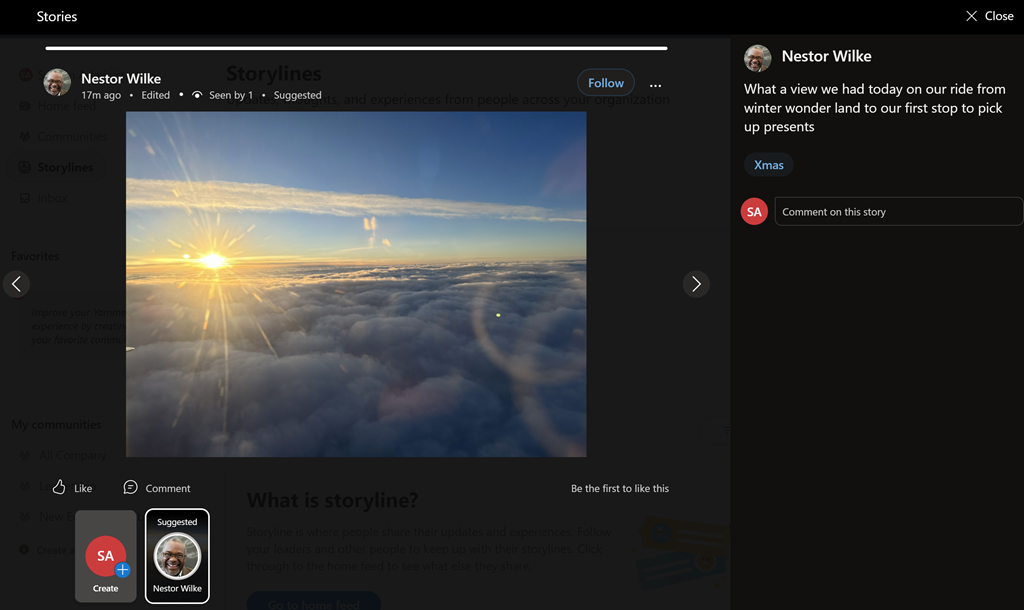Click the story progress bar
Screen dimensions: 1024x610
[357, 48]
